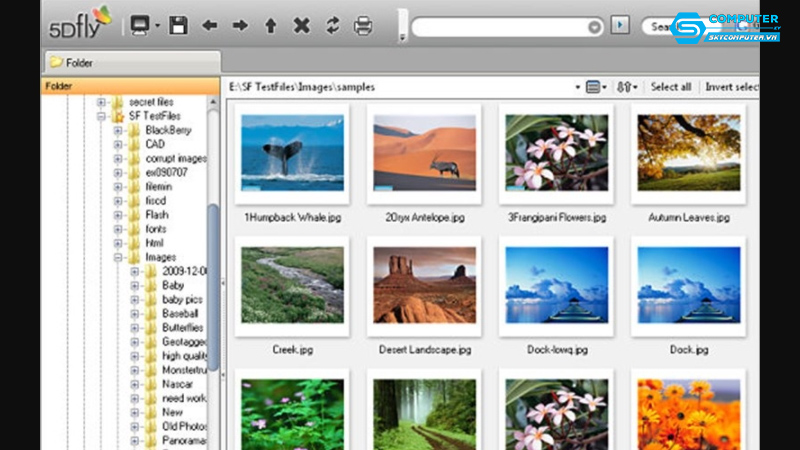The height and width of the screenshot is (450, 800).
Task: Click the save disk icon in toolbar
Action: [x=178, y=25]
